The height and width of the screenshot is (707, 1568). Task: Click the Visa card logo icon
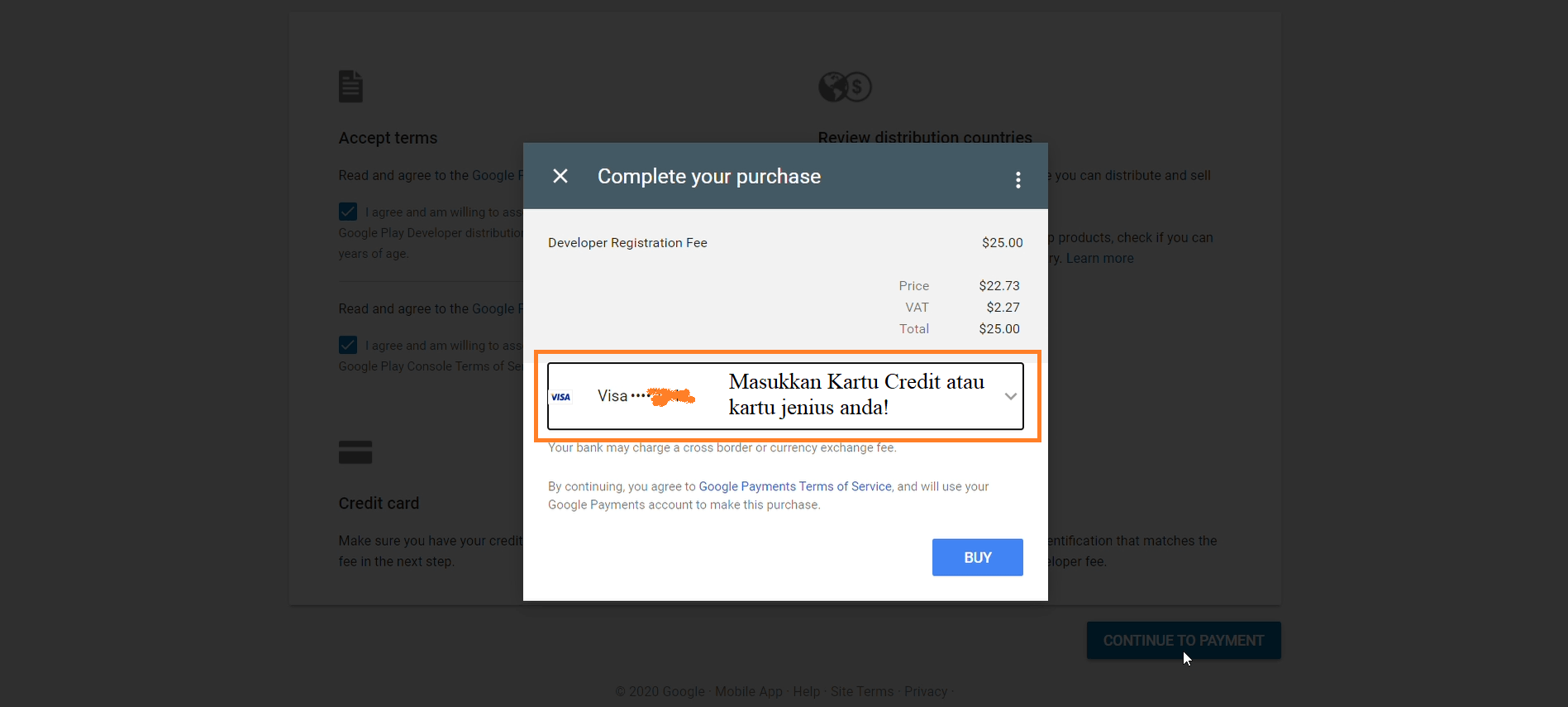[x=561, y=397]
